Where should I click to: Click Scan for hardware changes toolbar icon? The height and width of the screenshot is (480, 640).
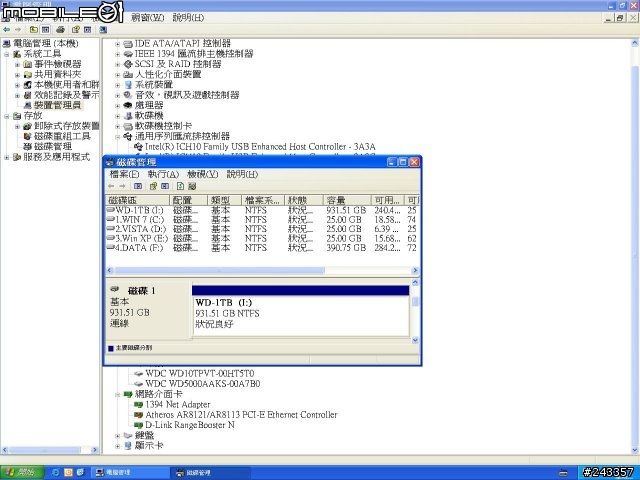tap(103, 29)
